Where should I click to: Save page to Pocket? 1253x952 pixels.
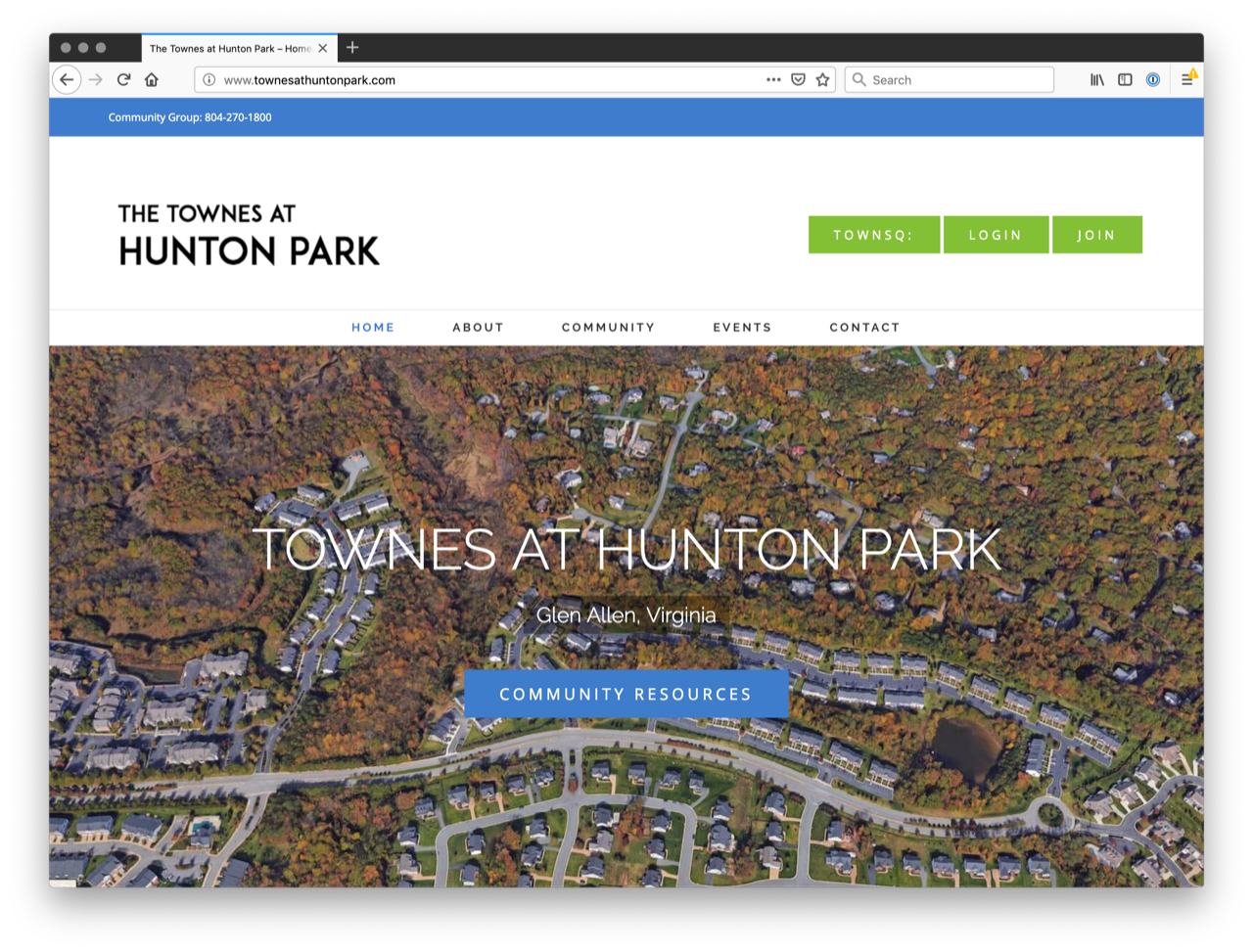click(799, 80)
